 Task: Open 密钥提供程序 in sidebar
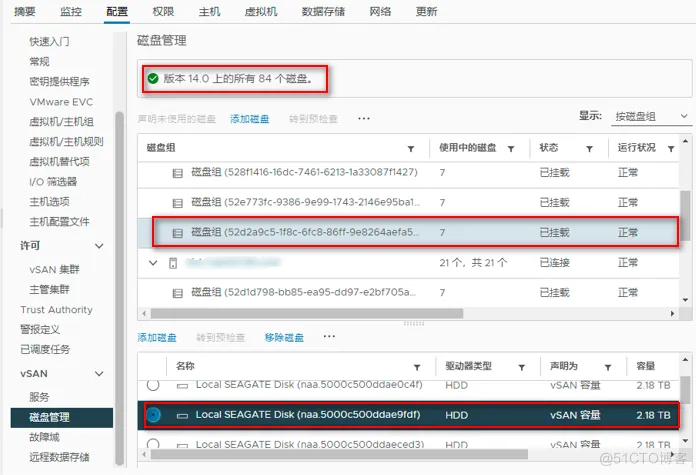click(59, 82)
